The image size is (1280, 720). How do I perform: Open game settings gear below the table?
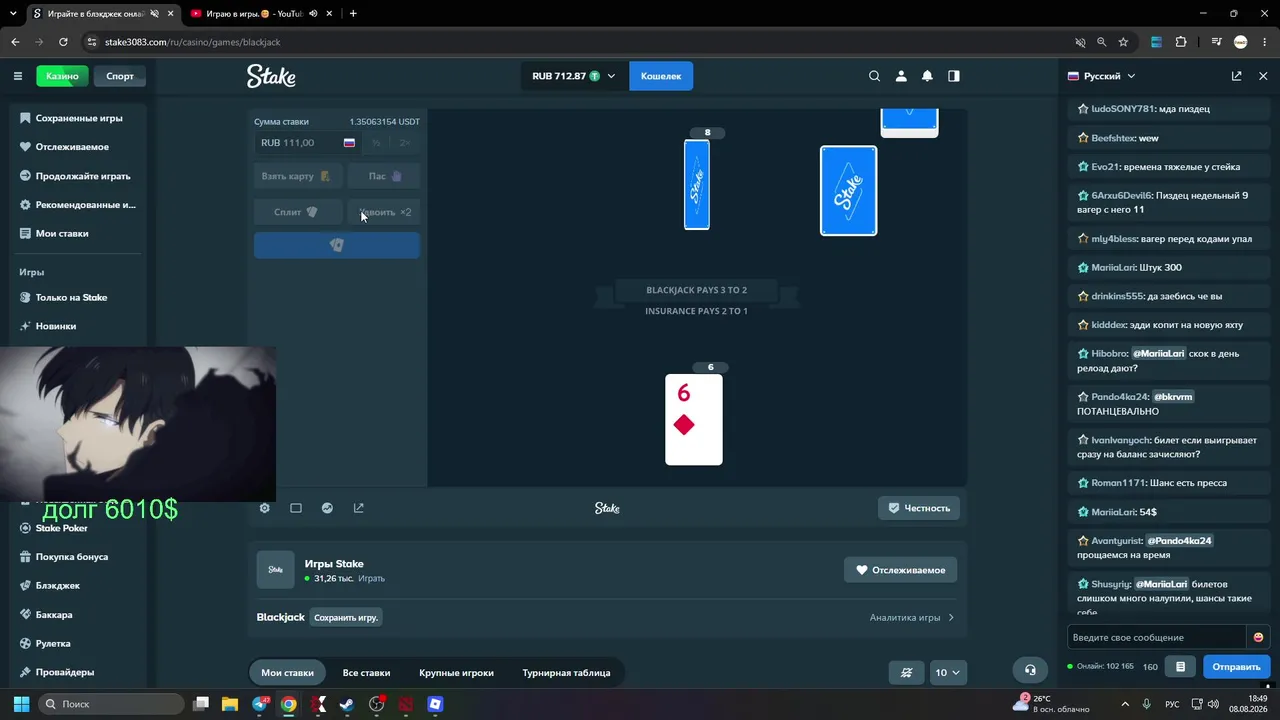[x=265, y=508]
